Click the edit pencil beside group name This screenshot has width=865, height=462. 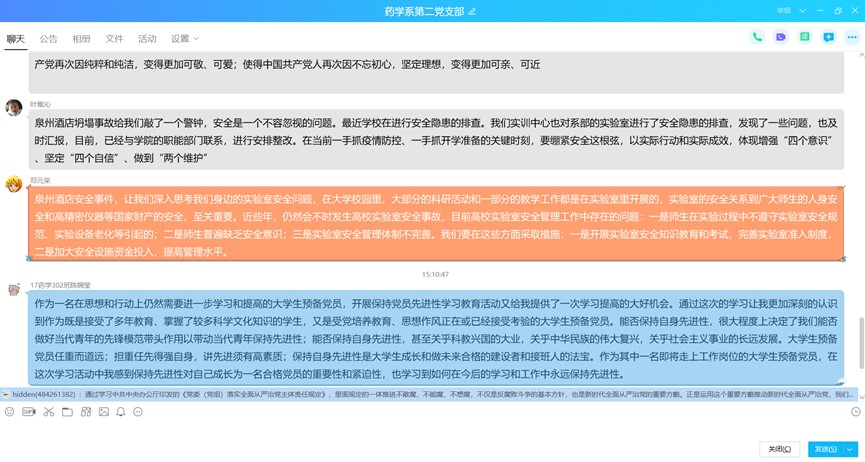click(x=473, y=10)
